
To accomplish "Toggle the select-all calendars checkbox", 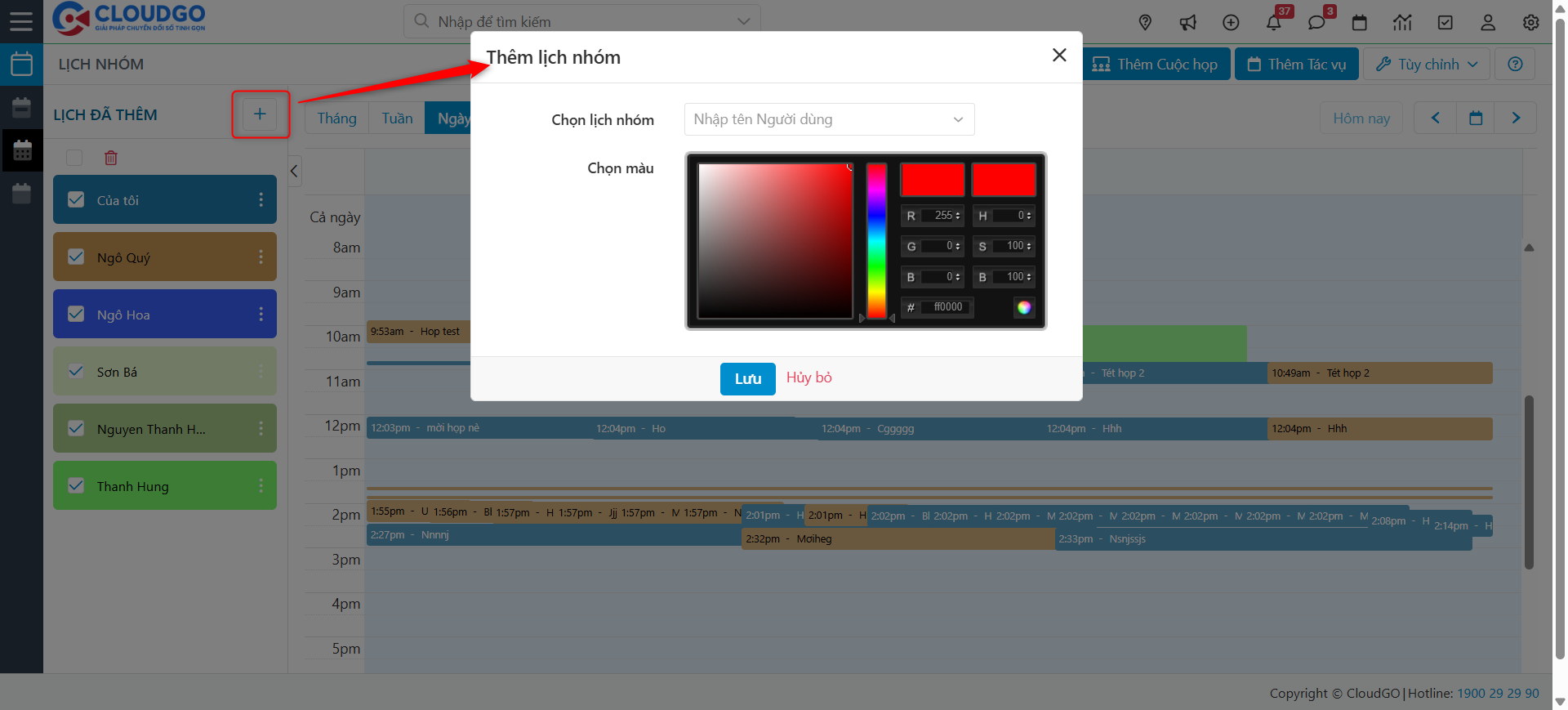I will [74, 158].
